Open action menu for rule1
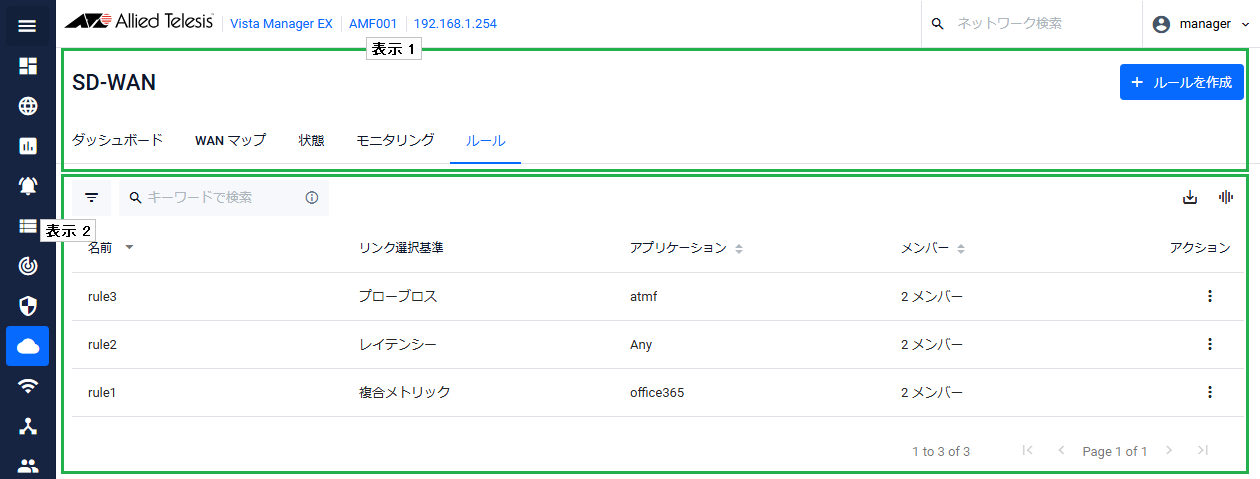Screen dimensions: 1260x479 click(1210, 392)
